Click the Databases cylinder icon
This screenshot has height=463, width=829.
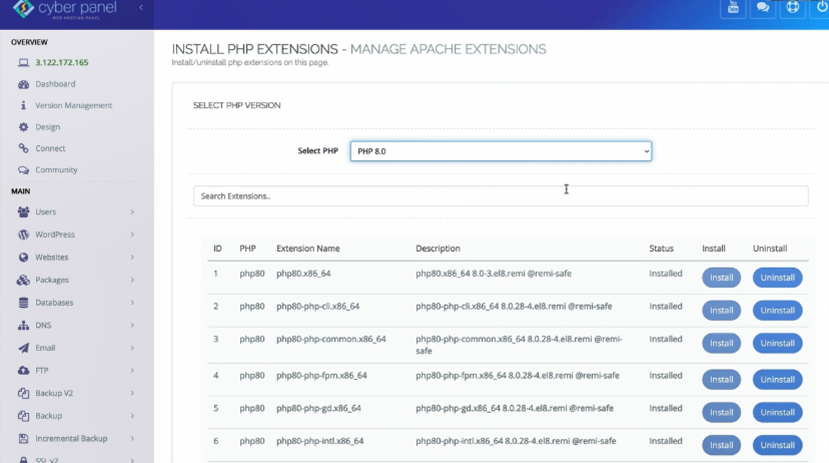23,302
